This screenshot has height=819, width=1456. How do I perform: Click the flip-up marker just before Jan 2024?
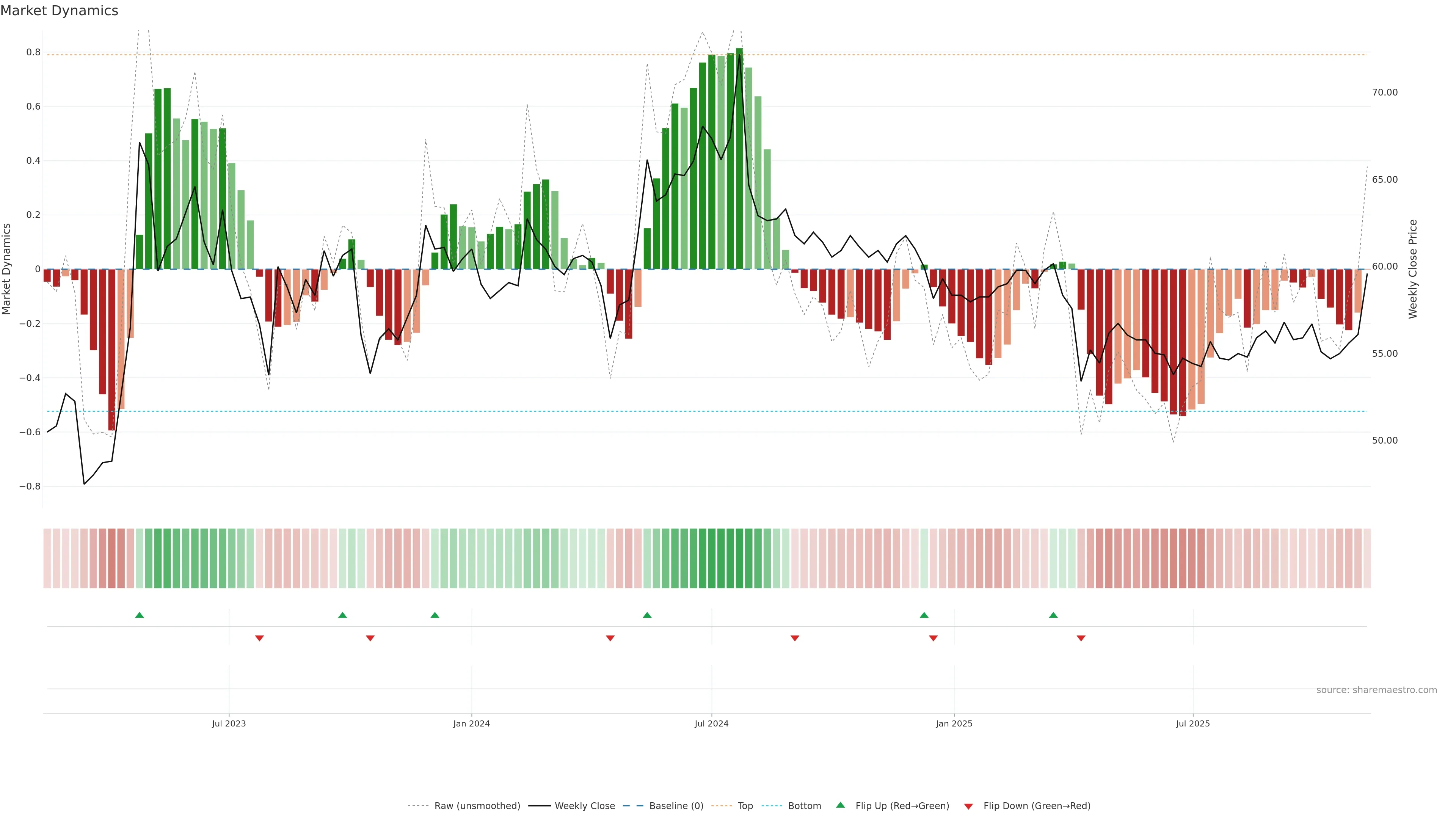(x=435, y=615)
